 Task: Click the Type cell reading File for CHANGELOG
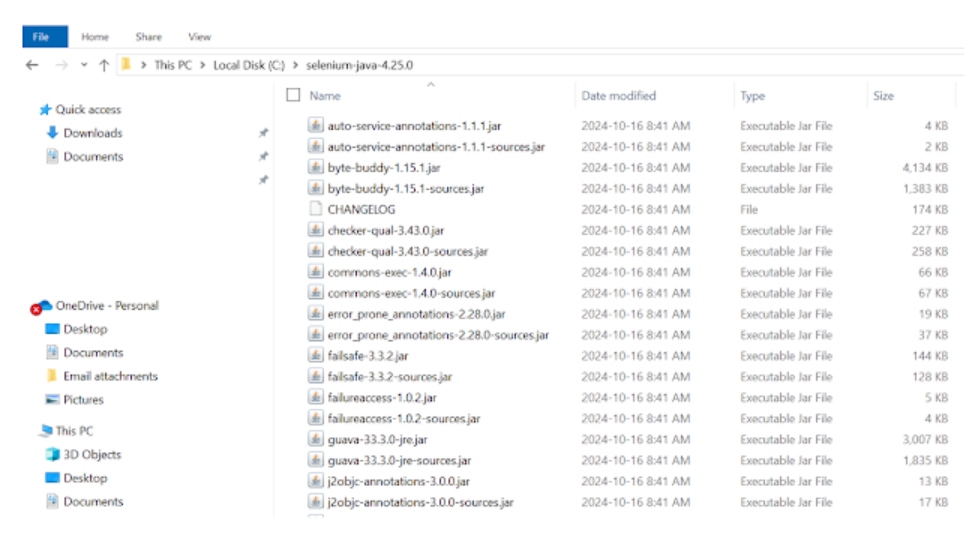click(749, 210)
